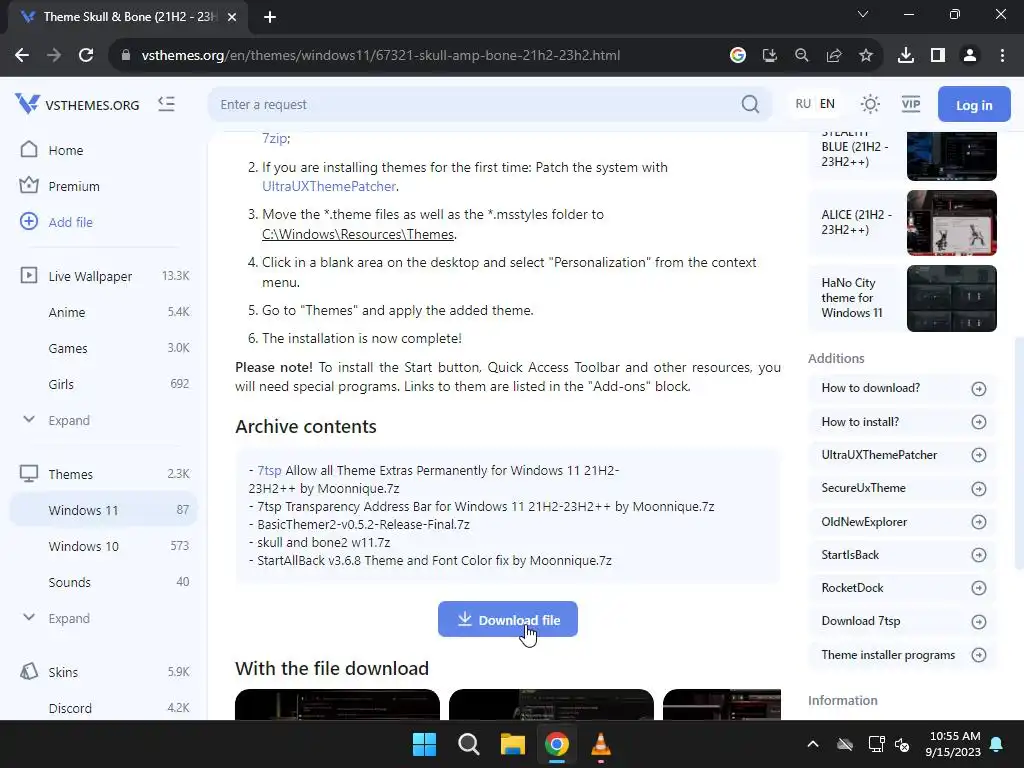Image resolution: width=1024 pixels, height=768 pixels.
Task: Open Chrome profile icon
Action: (x=970, y=56)
